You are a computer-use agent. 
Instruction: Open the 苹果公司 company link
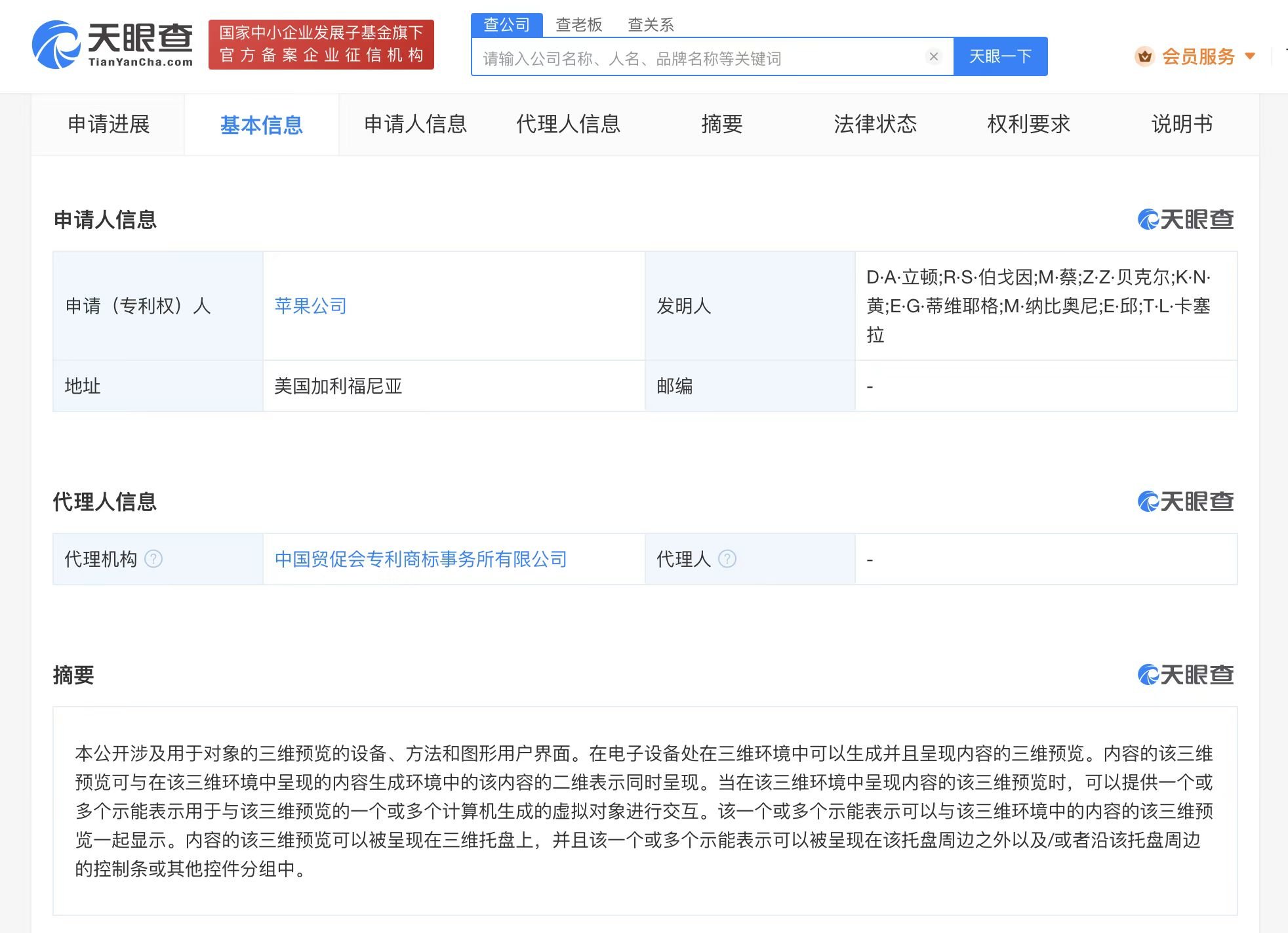(310, 306)
